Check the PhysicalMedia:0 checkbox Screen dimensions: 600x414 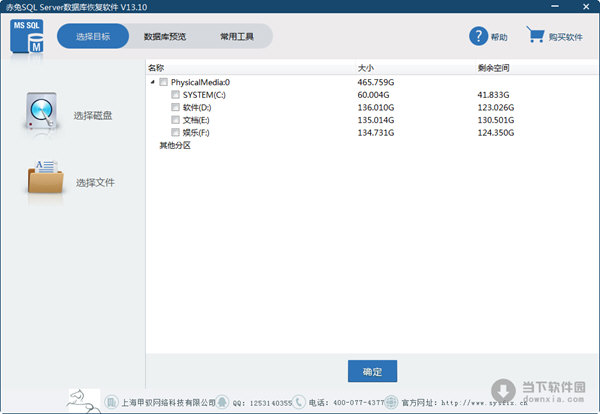[164, 82]
